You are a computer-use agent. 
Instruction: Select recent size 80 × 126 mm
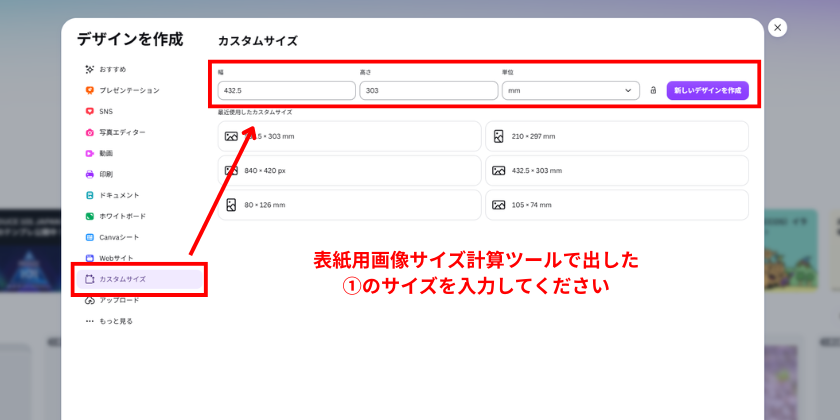349,205
